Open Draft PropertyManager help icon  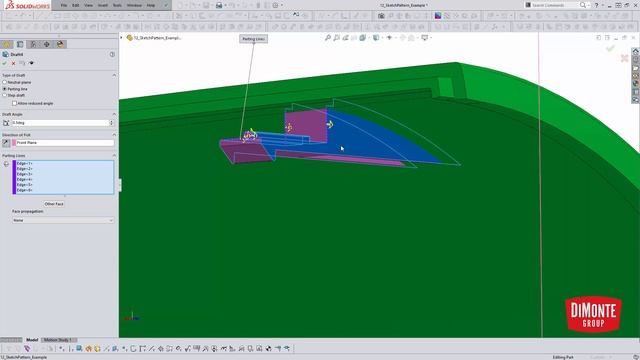(x=112, y=54)
